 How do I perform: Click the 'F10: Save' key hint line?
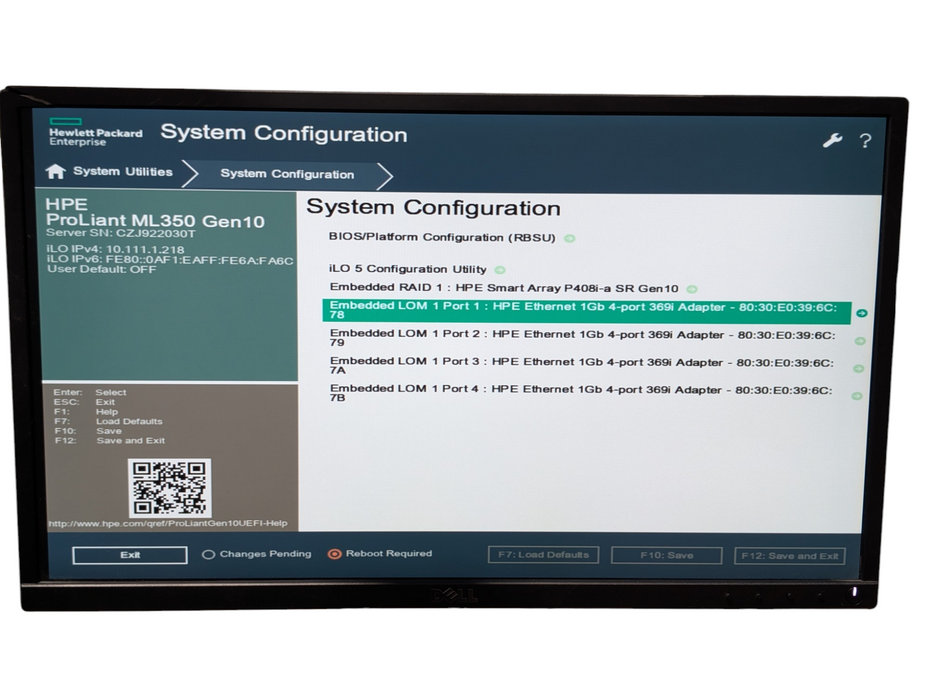pos(88,431)
